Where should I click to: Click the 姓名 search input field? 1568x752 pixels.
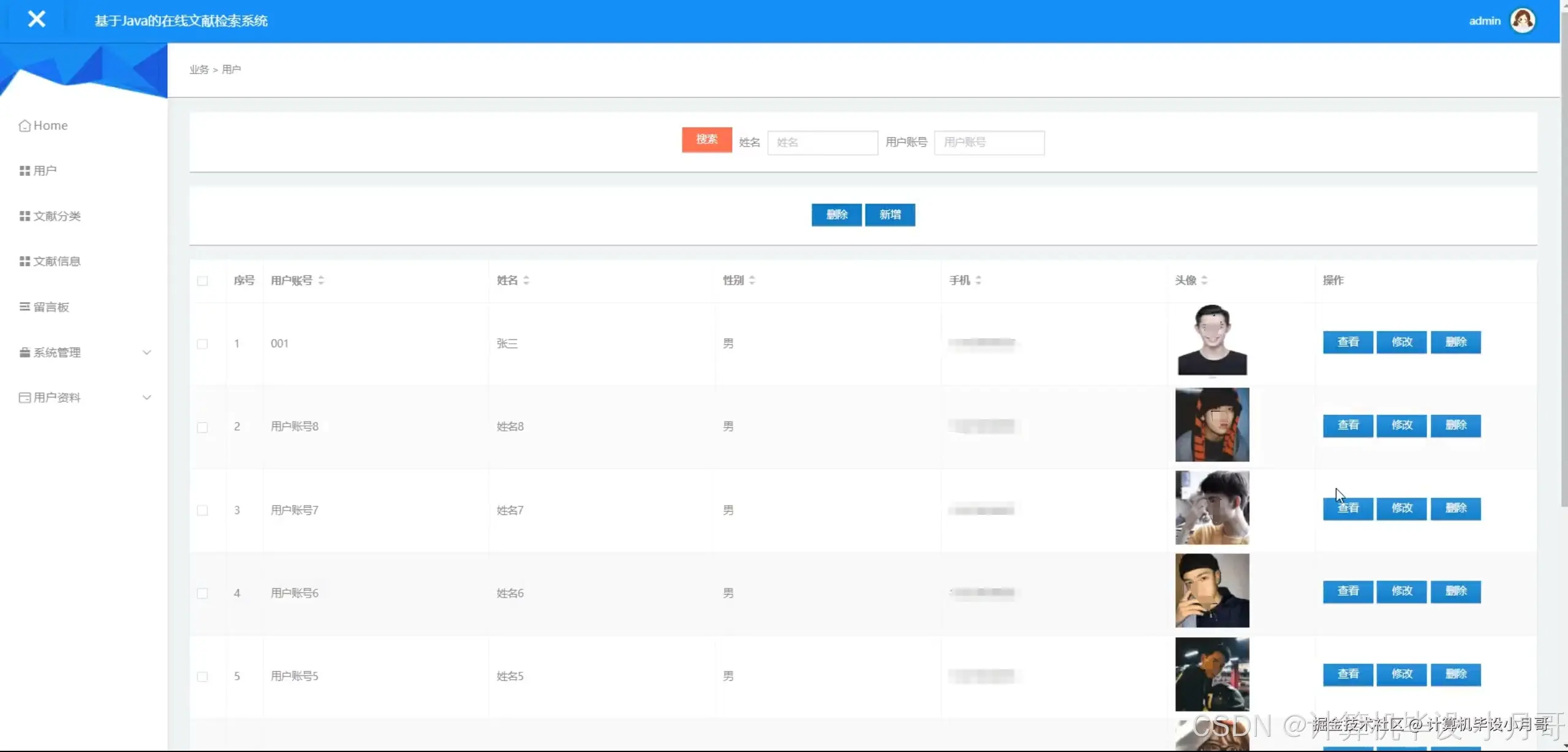click(x=822, y=142)
